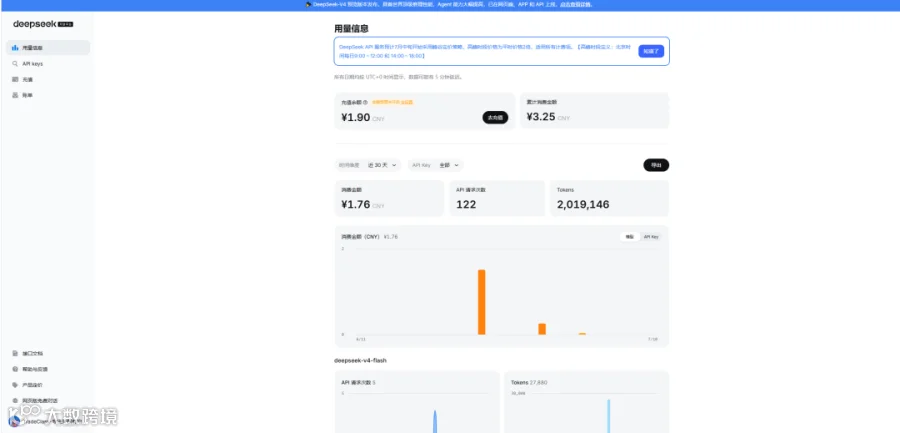The height and width of the screenshot is (433, 900).
Task: Switch the chart to the 模型 tab
Action: (x=630, y=237)
